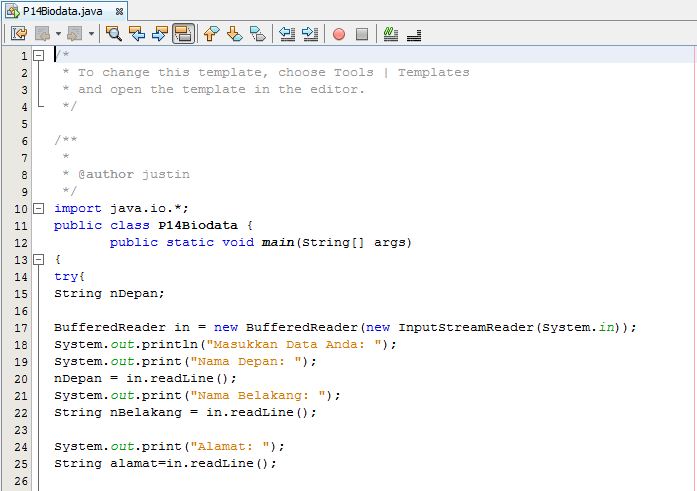
Task: Find the previous occurrence icon
Action: click(137, 34)
